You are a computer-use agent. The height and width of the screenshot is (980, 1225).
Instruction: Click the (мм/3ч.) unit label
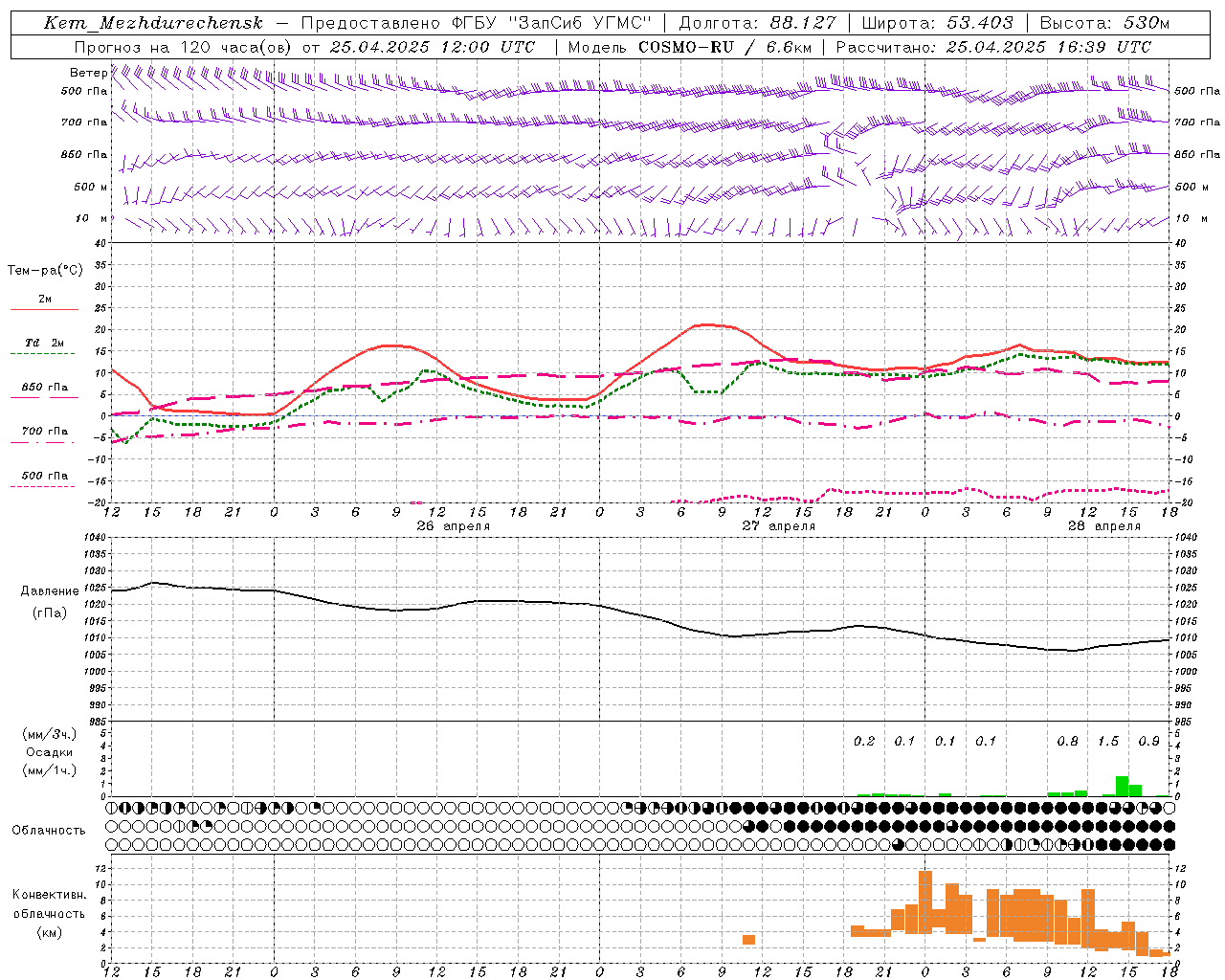tap(50, 734)
